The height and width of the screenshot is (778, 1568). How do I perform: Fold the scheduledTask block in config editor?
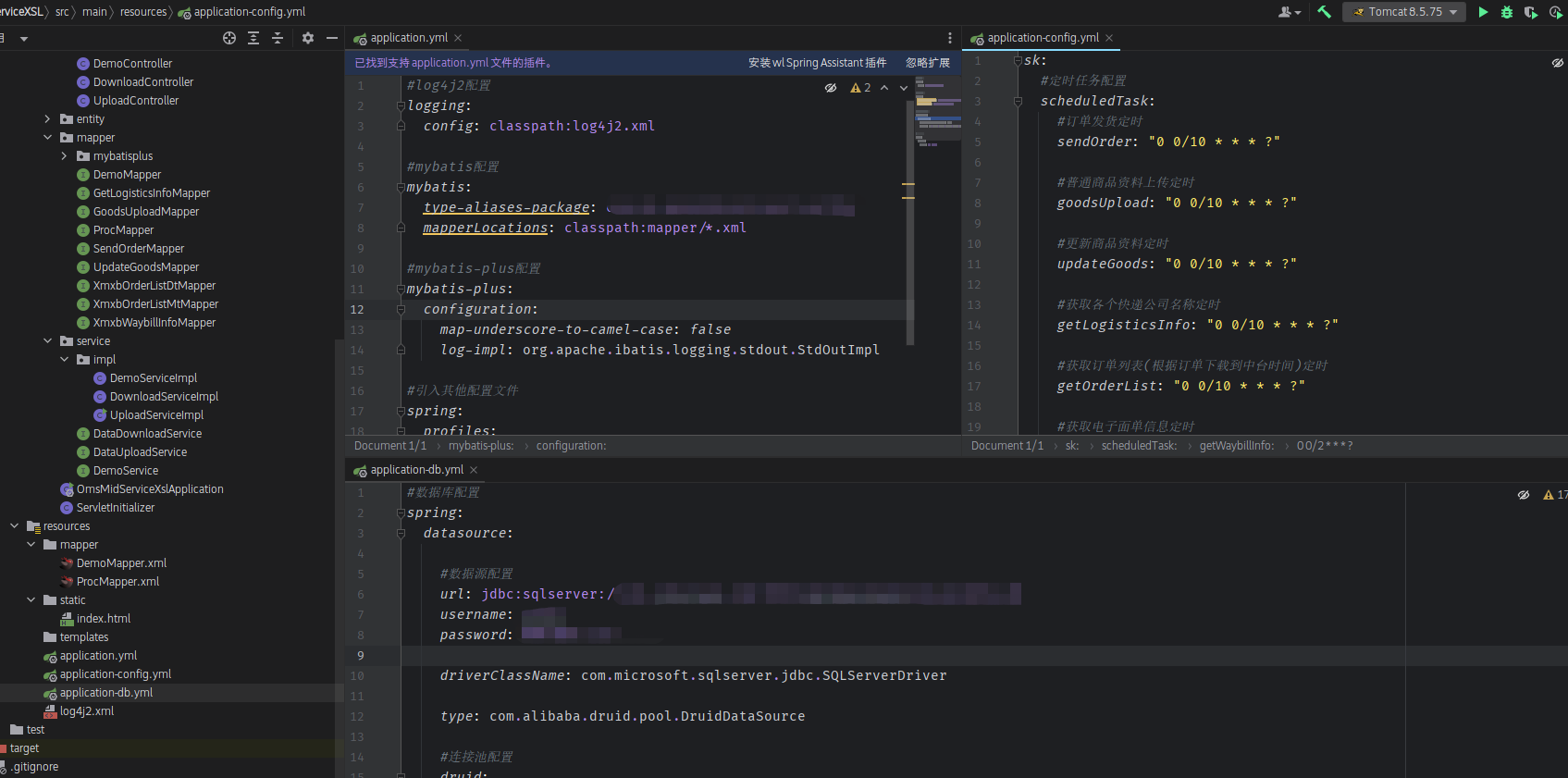click(x=1018, y=101)
